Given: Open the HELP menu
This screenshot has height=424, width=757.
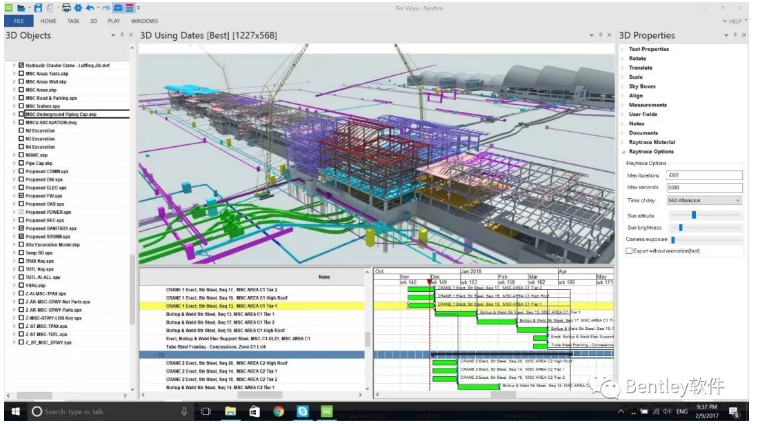Looking at the screenshot, I should point(735,21).
